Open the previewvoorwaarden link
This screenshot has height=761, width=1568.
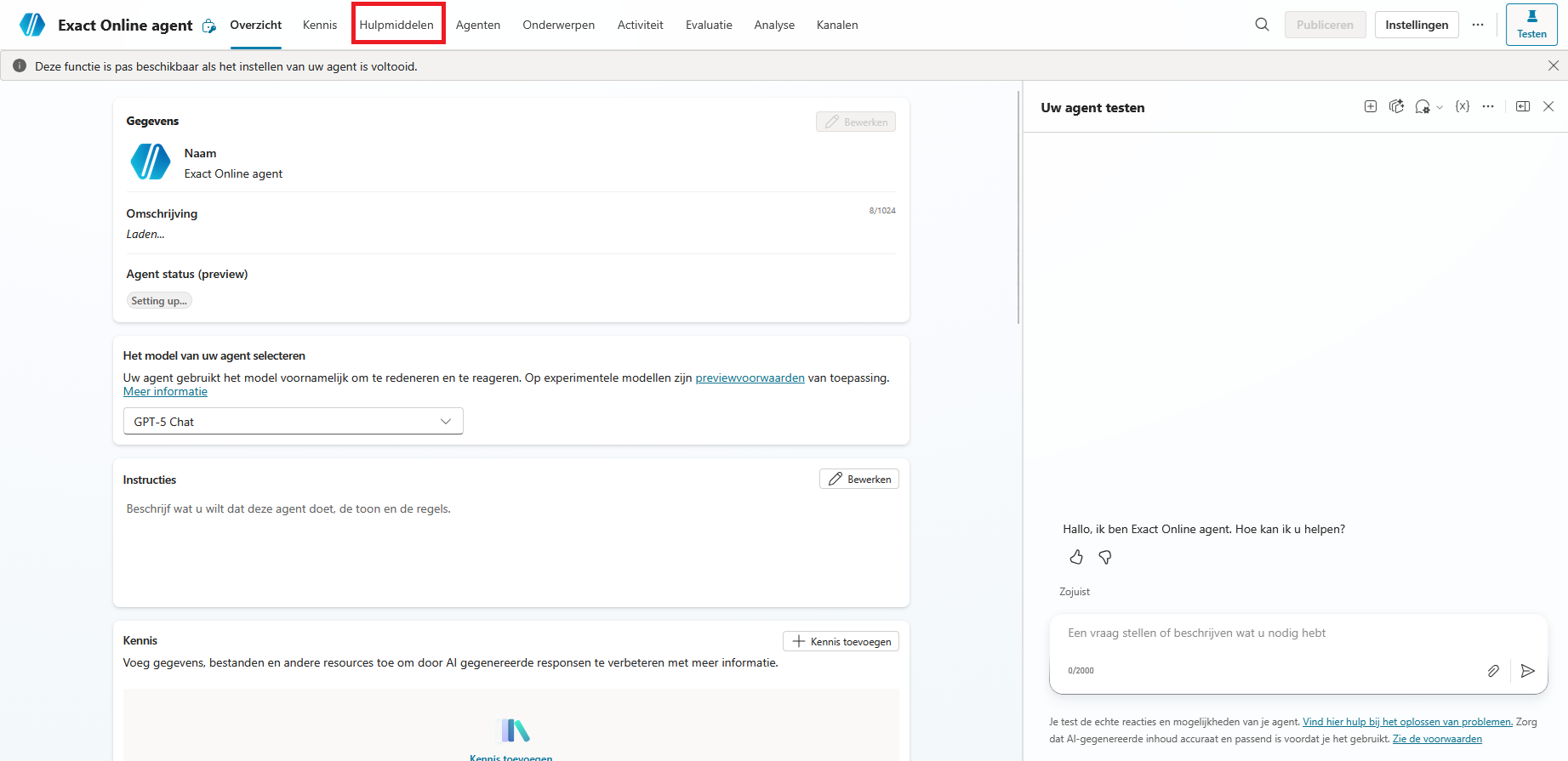[x=750, y=378]
